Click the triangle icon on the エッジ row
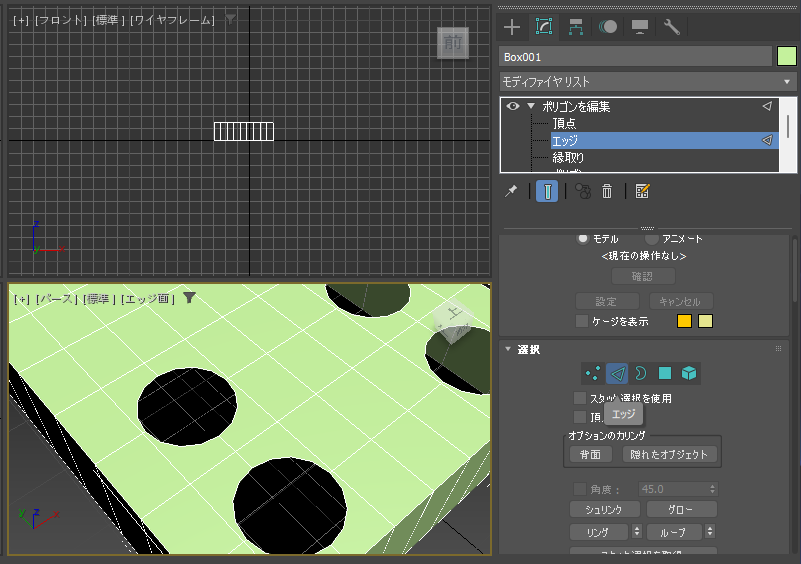 click(767, 140)
